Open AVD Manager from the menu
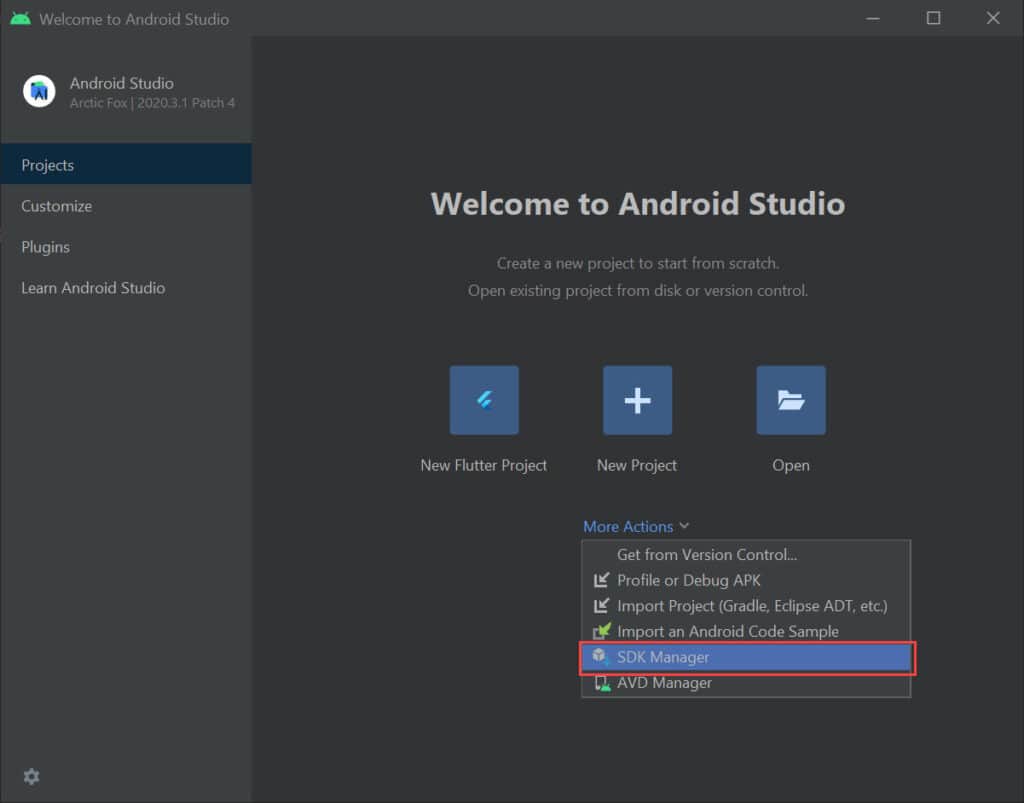The width and height of the screenshot is (1024, 803). click(x=663, y=683)
